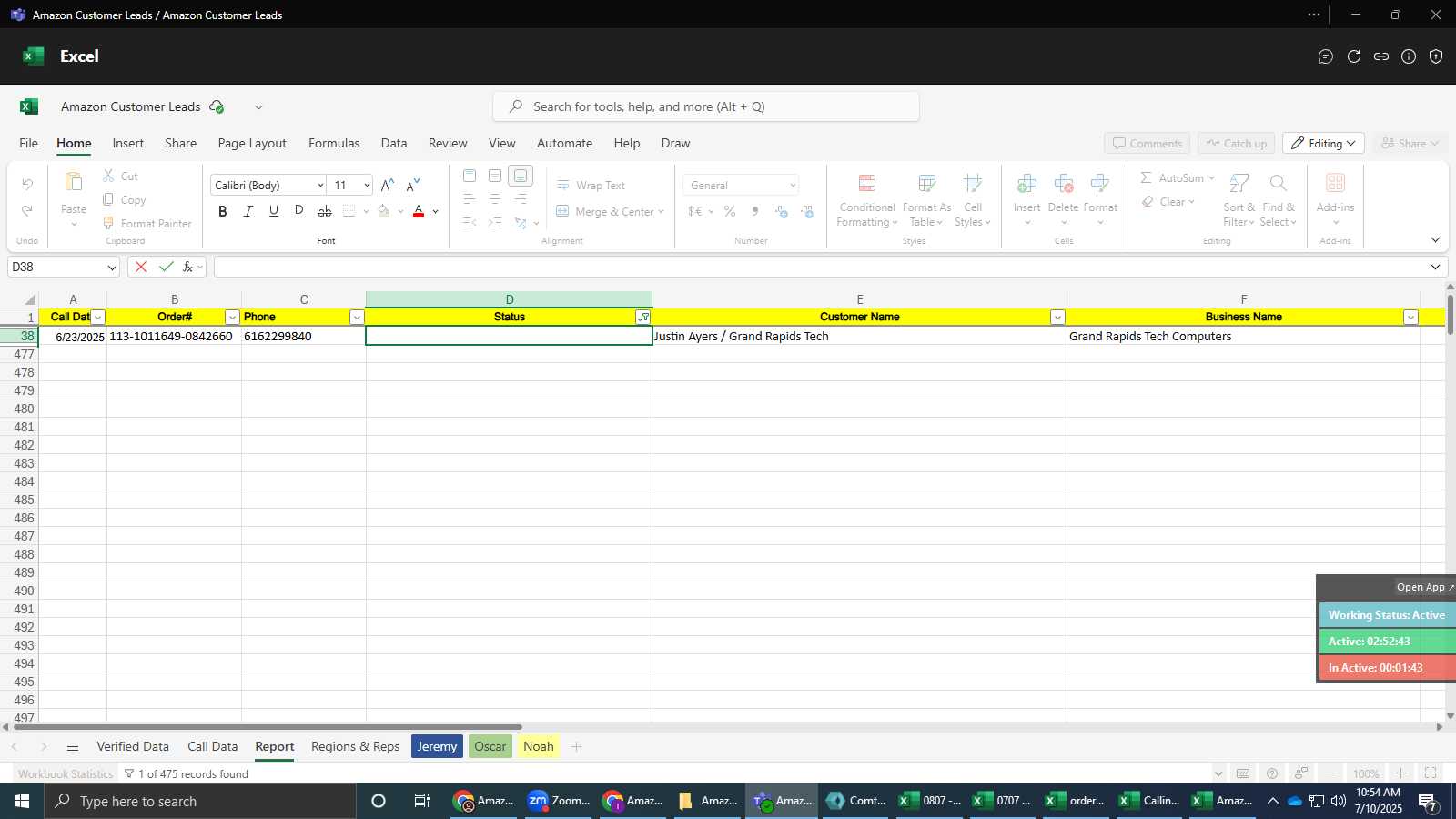Toggle Wrap Text

click(x=591, y=185)
